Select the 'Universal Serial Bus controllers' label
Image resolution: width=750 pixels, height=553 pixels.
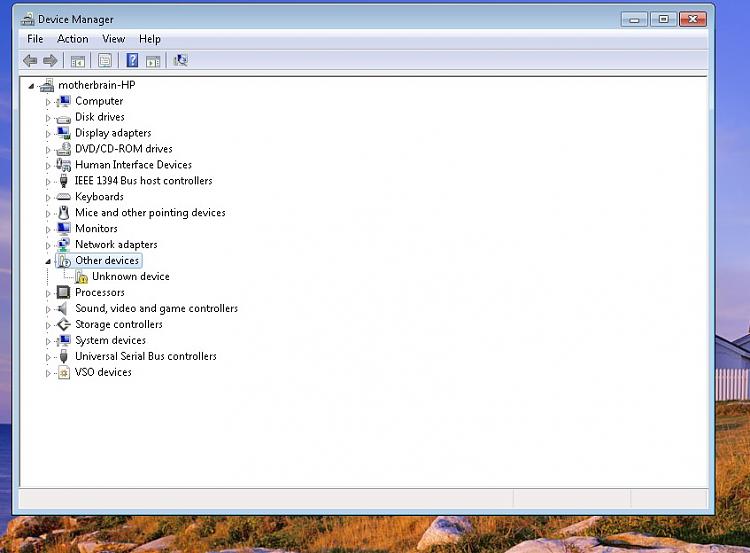click(x=146, y=356)
